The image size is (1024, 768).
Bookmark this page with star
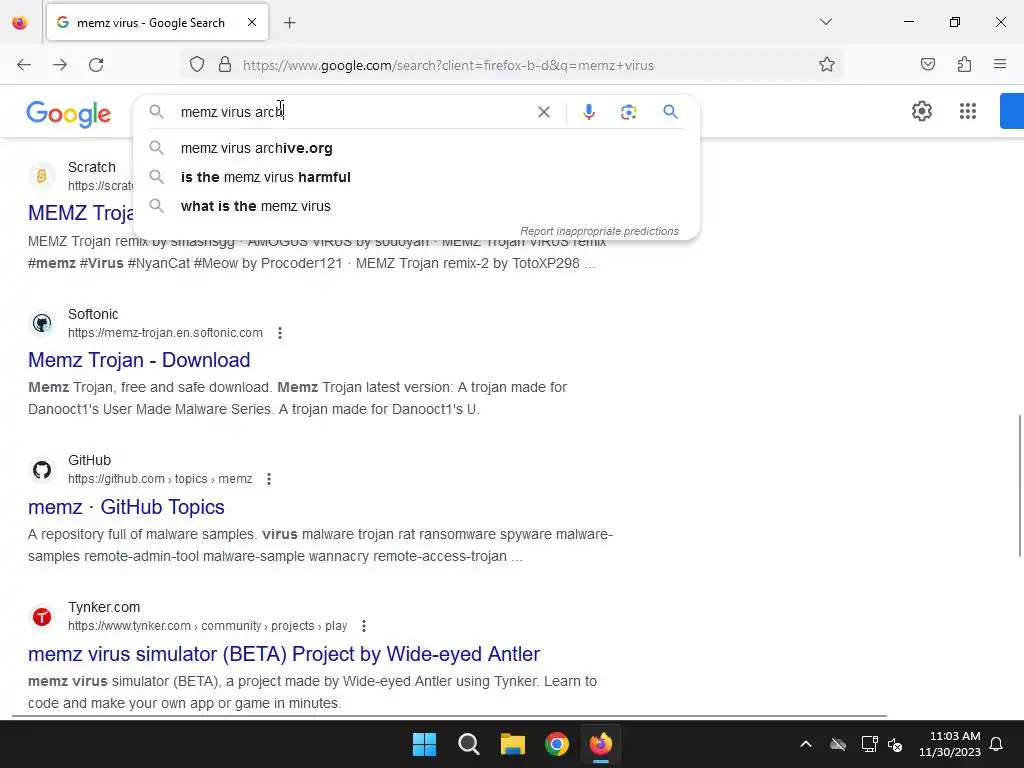tap(827, 65)
